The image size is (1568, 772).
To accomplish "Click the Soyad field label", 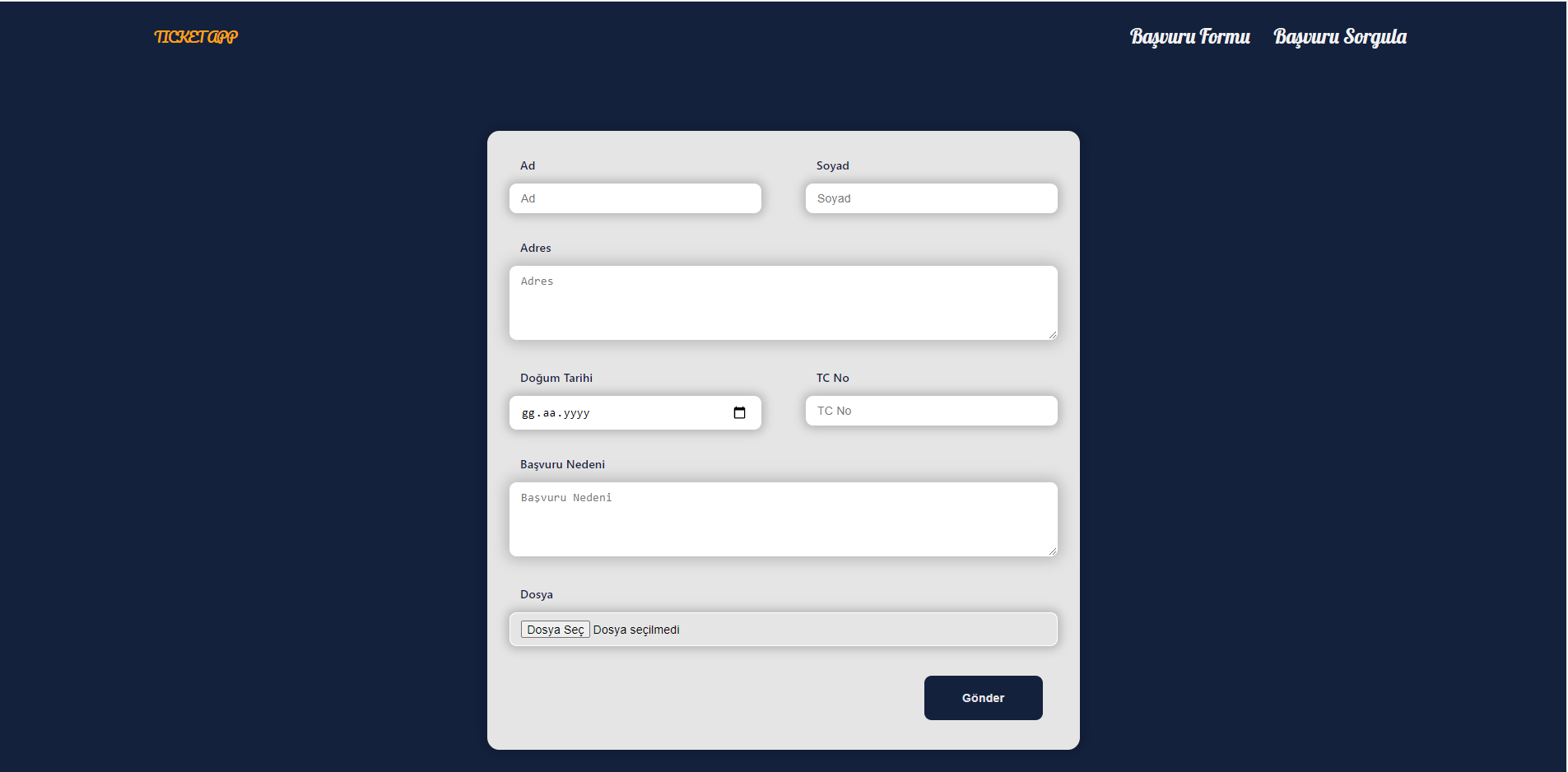I will (x=833, y=165).
